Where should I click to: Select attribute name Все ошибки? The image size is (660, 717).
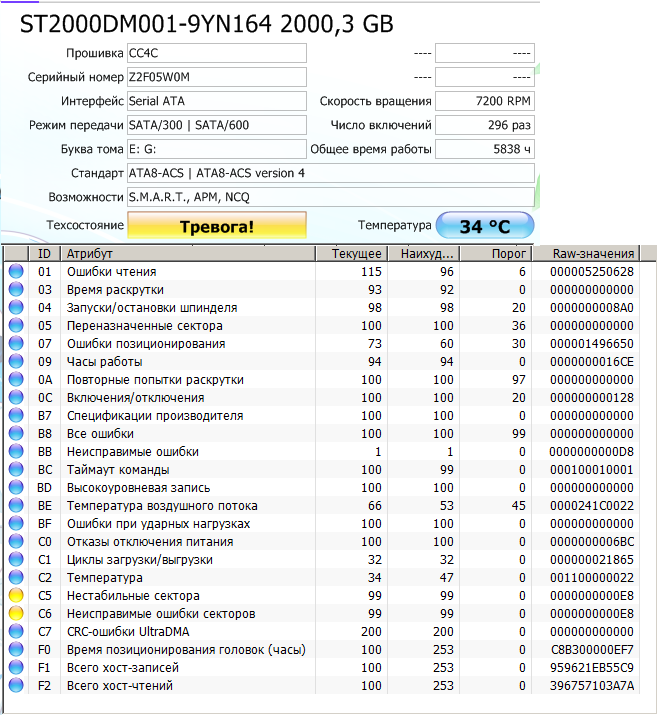click(100, 434)
